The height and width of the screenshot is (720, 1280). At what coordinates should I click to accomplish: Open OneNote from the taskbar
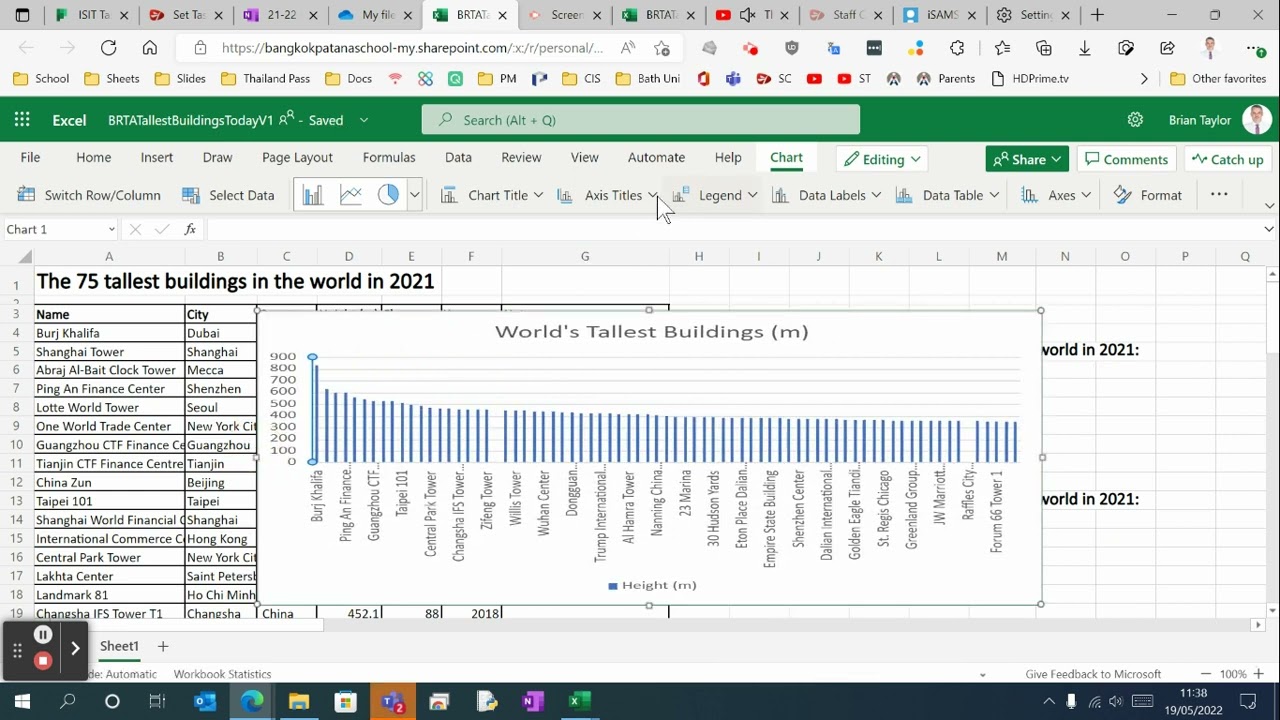point(532,702)
